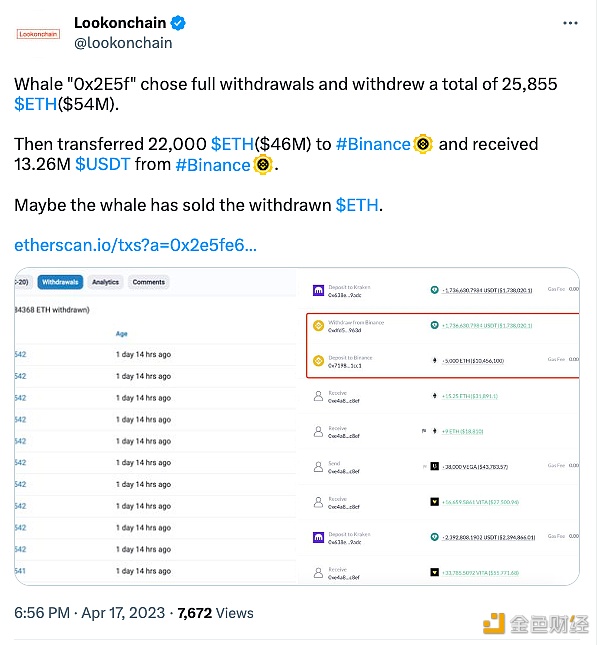Click the Binance icon beside 'Deposit to Binance'

[x=318, y=360]
